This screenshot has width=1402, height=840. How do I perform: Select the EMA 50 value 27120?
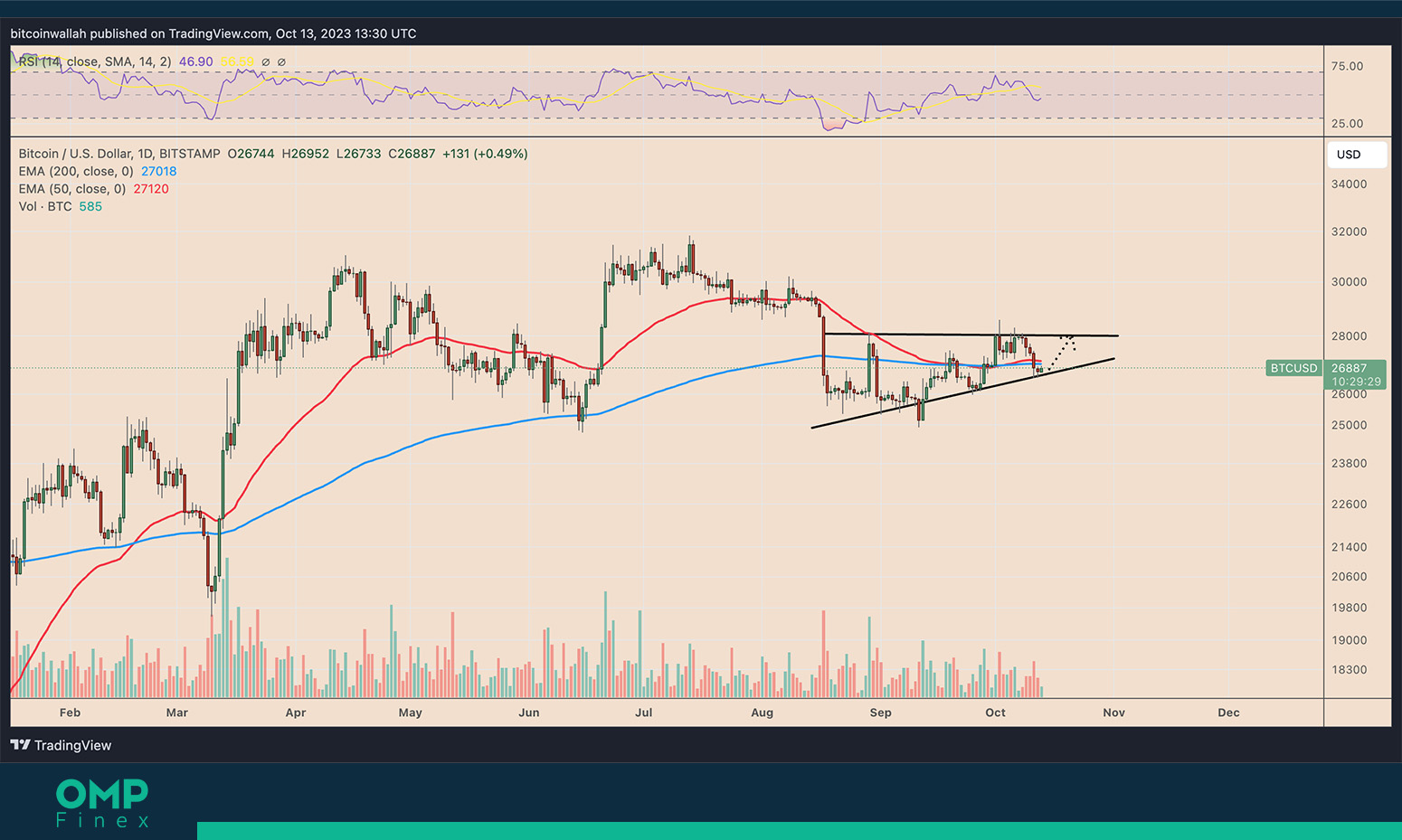click(x=151, y=189)
